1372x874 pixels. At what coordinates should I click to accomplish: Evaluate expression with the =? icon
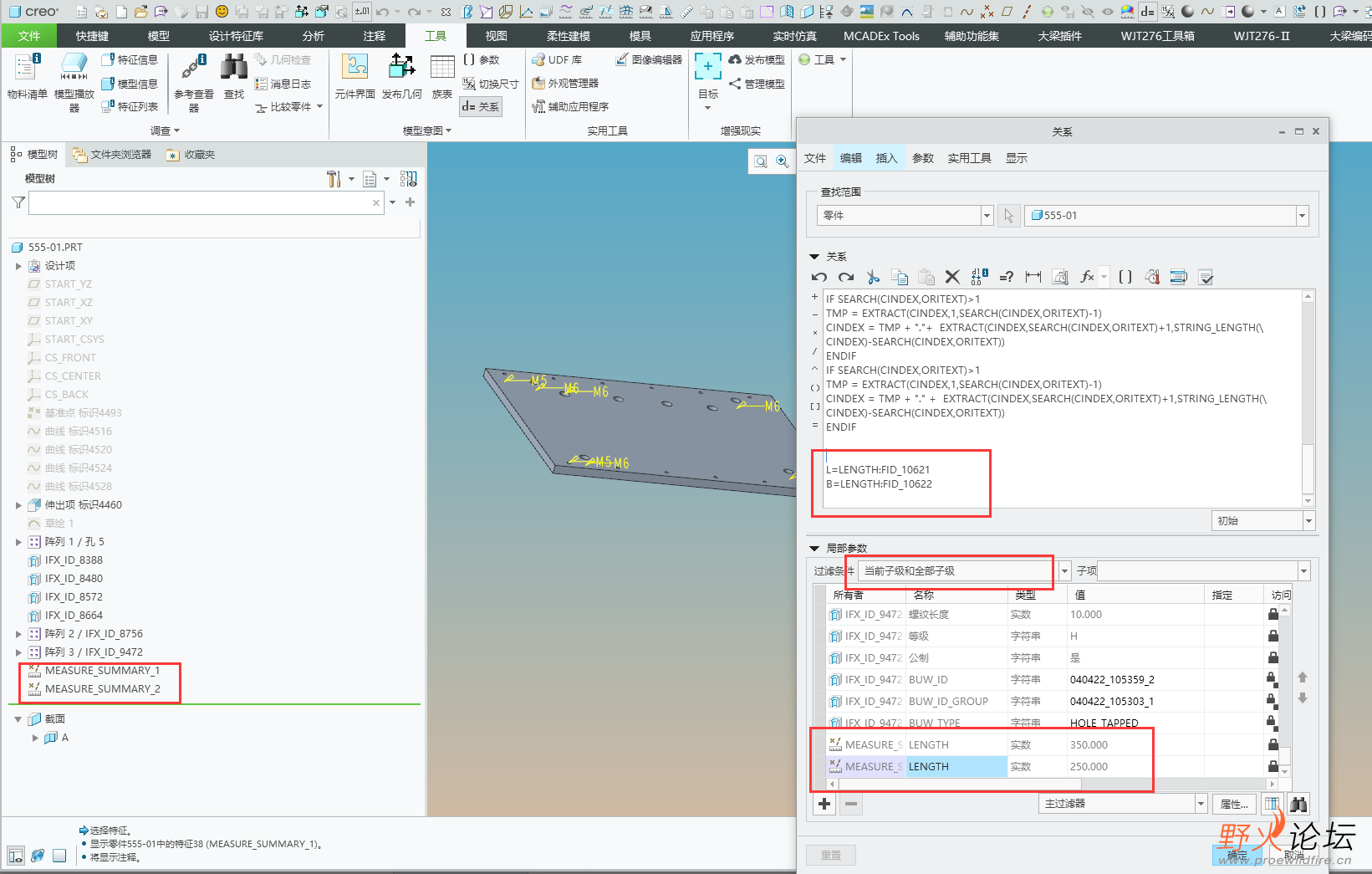[1007, 278]
